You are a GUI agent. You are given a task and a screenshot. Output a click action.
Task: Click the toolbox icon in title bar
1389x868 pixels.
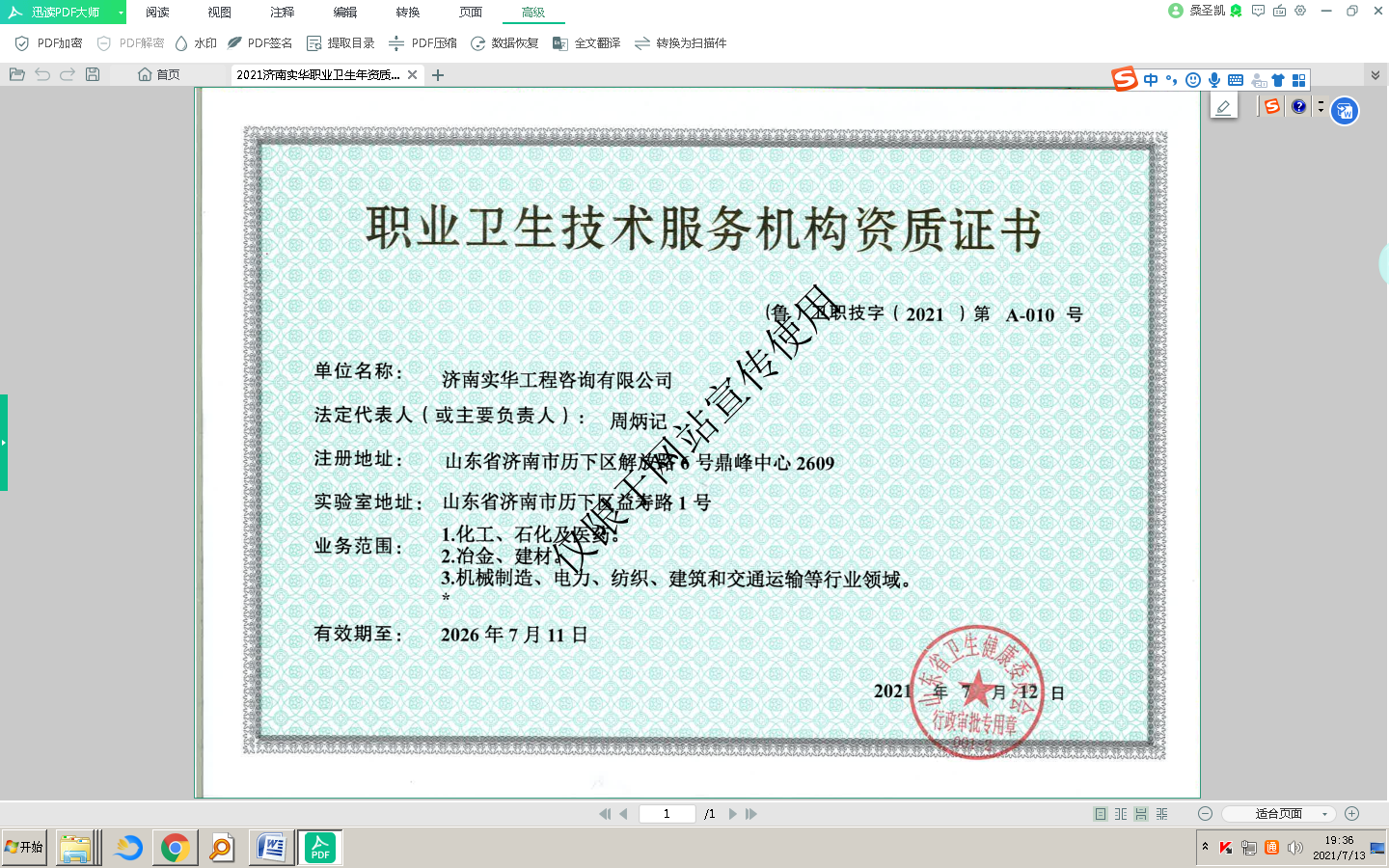coord(1279,11)
